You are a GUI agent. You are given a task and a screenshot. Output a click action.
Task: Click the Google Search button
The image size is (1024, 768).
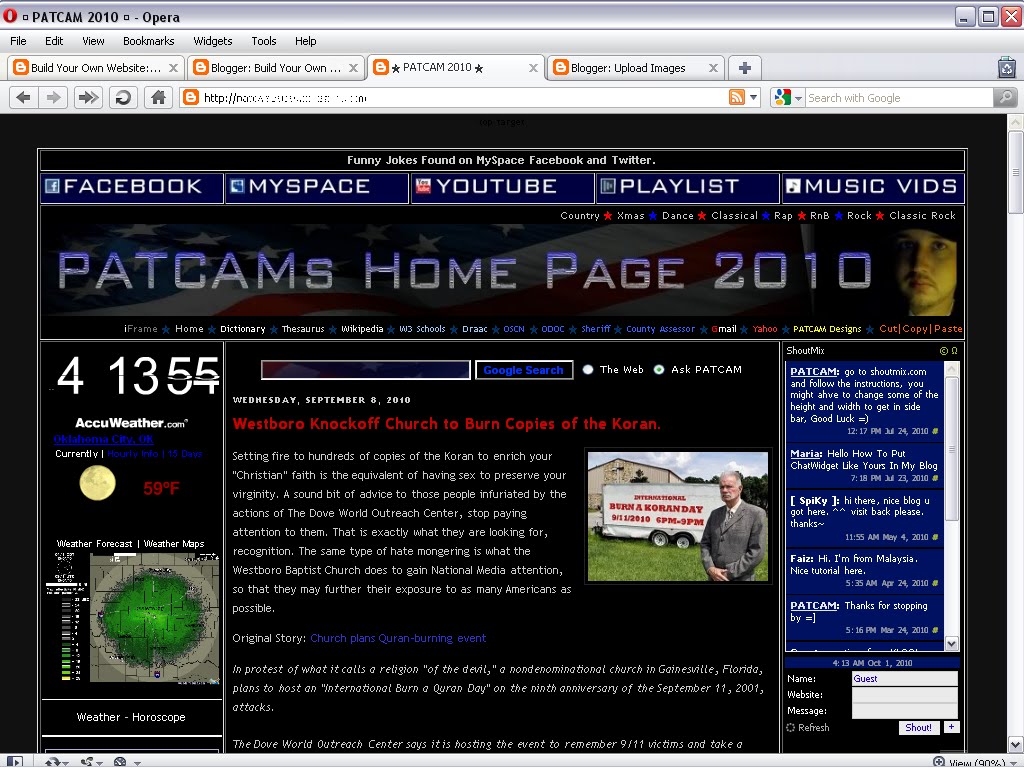524,370
